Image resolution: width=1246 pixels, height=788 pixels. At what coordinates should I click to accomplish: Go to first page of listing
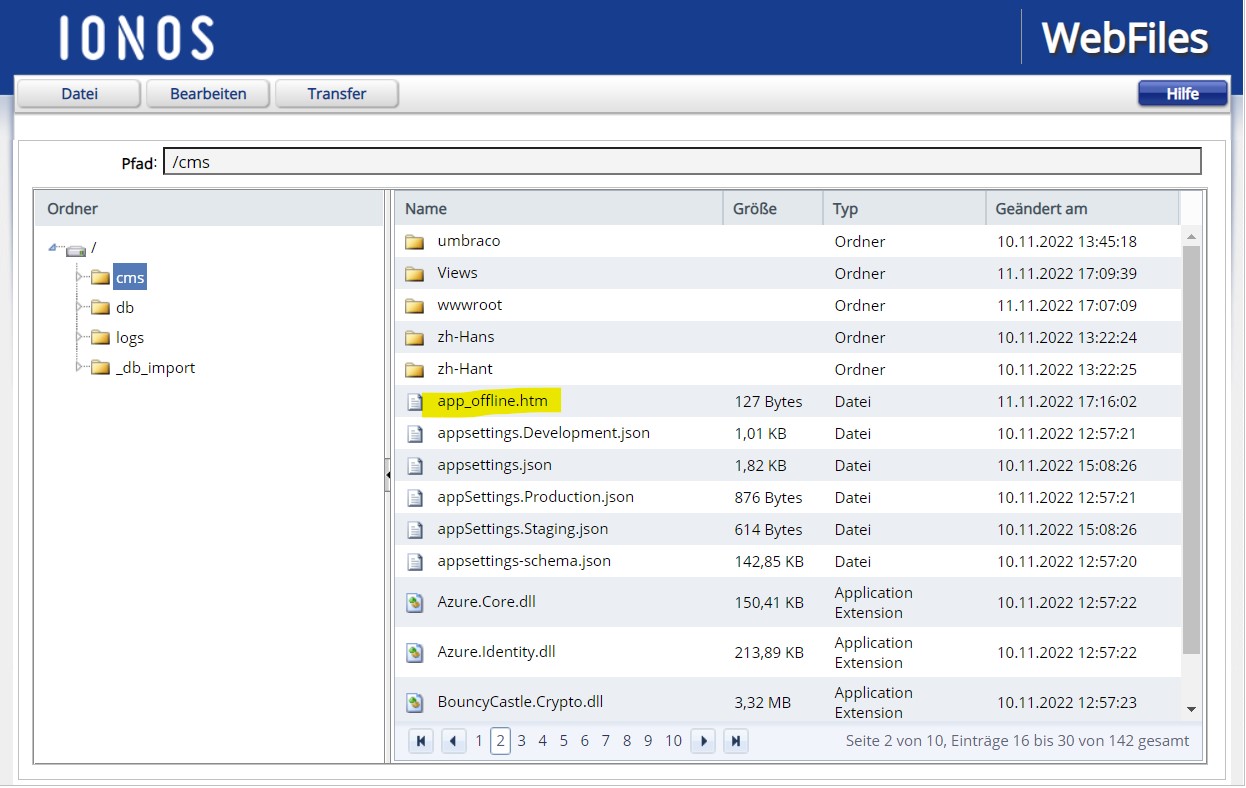click(421, 741)
